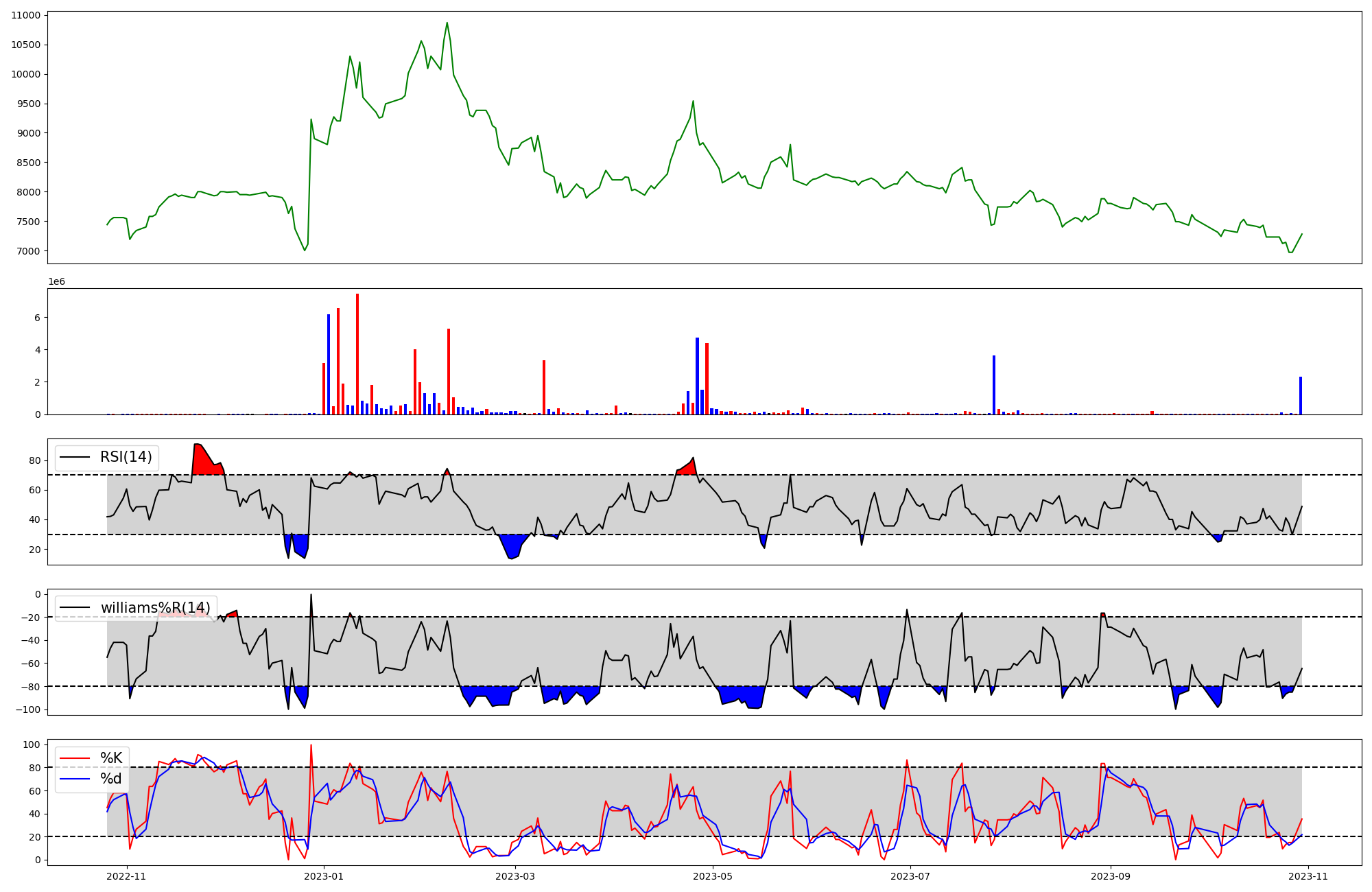Click the tallest red volume bar
The width and height of the screenshot is (1372, 892).
click(357, 353)
